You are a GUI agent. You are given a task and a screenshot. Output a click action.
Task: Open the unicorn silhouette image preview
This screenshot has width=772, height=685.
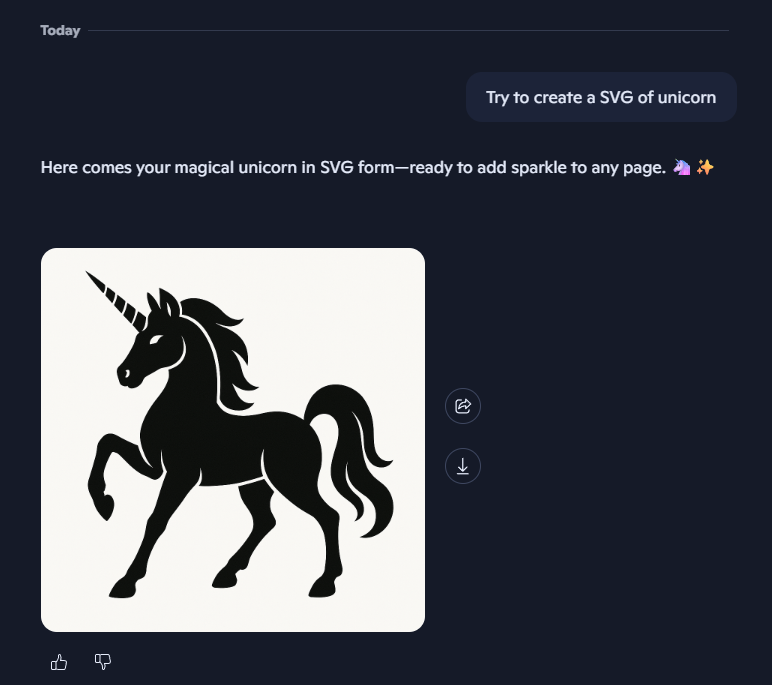click(x=233, y=440)
